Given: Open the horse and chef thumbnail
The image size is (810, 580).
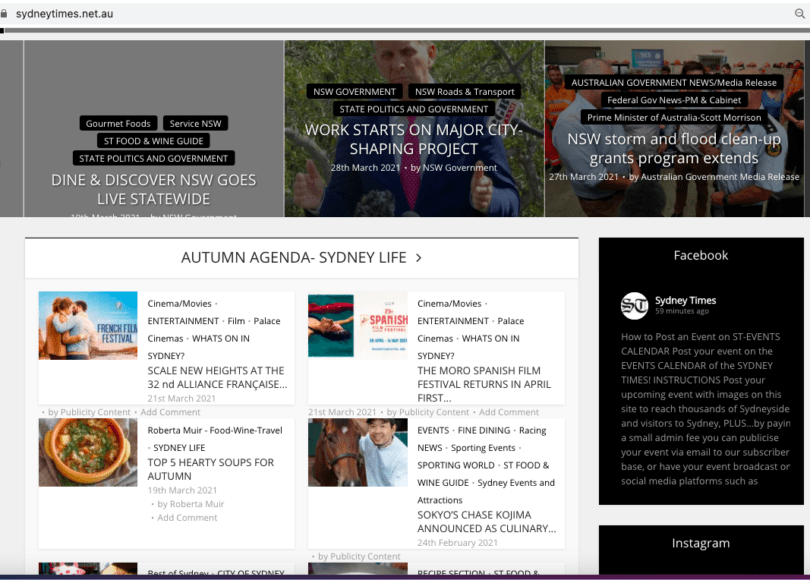Looking at the screenshot, I should pos(358,452).
